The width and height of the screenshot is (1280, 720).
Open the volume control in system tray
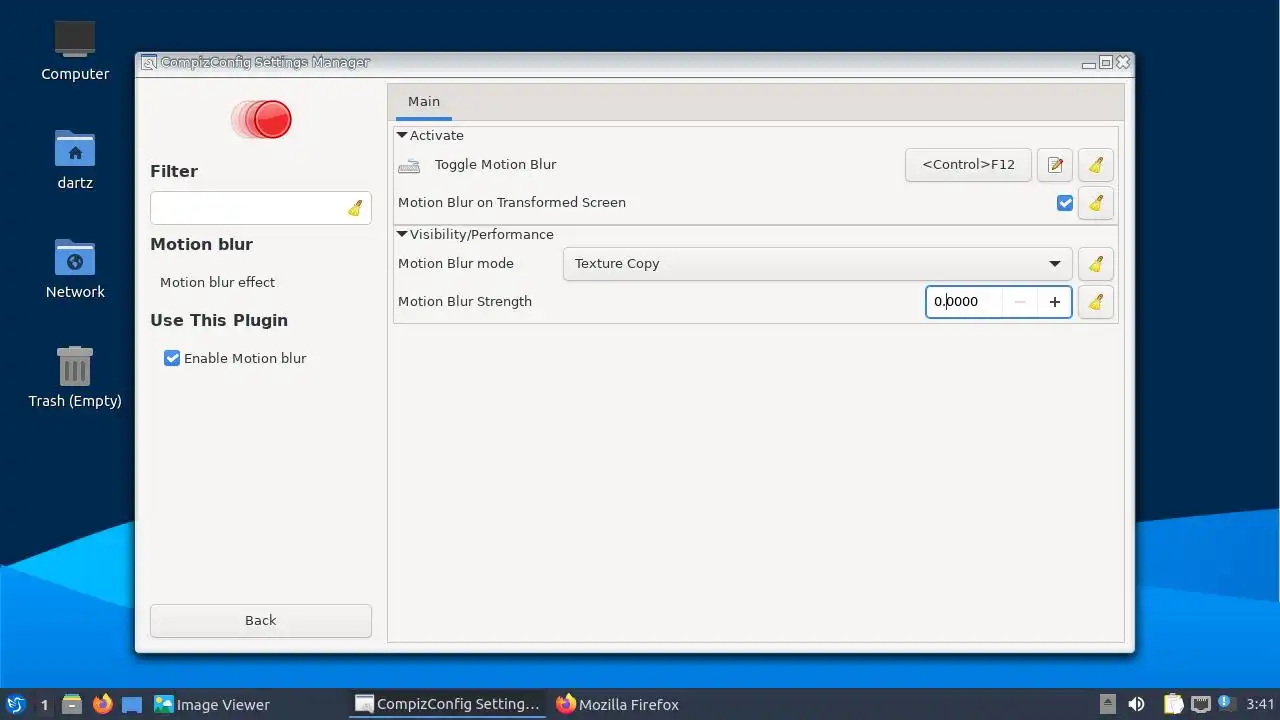[1136, 704]
